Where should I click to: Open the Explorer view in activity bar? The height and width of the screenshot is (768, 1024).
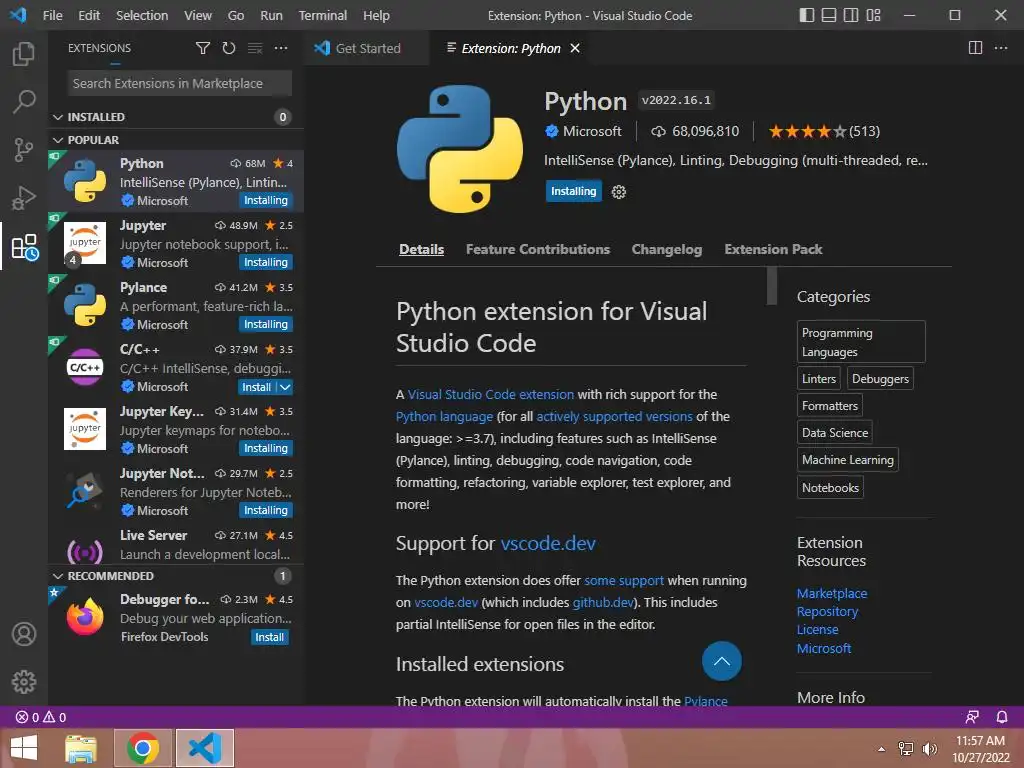[x=24, y=54]
